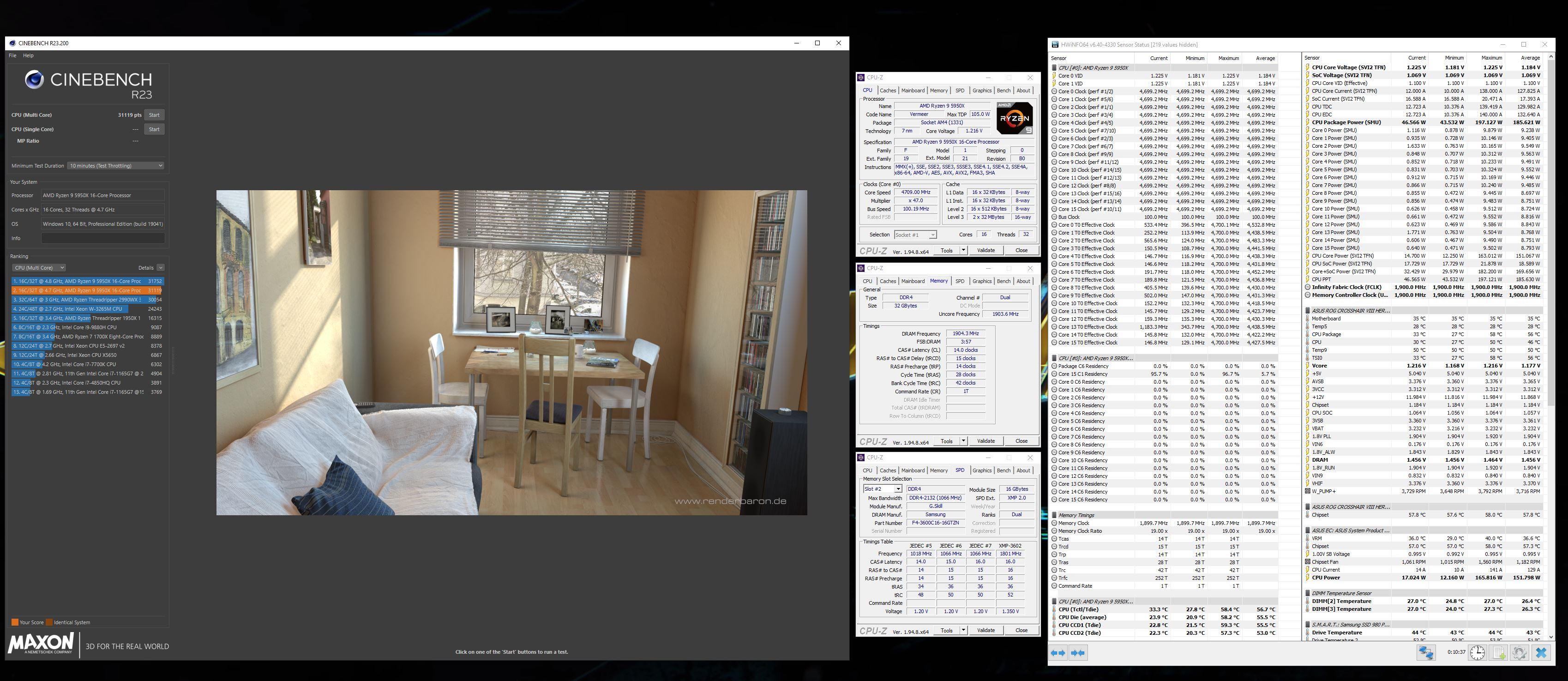The image size is (1568, 681).
Task: Switch to Graphics tab in CPU-Z SPD window
Action: point(981,470)
